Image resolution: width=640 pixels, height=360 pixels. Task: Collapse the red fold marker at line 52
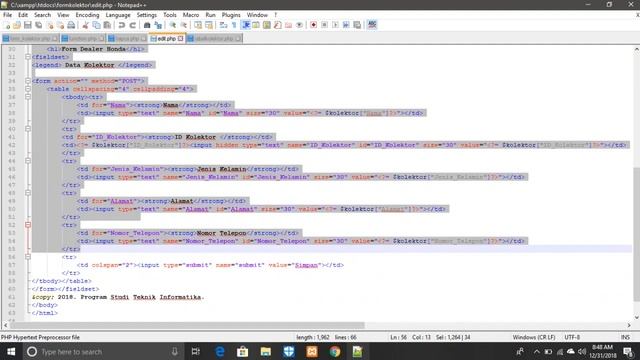[28, 225]
